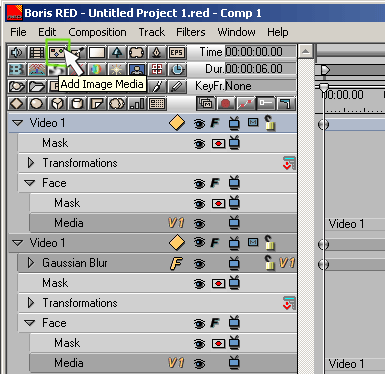Open the Composition menu

[x=97, y=32]
